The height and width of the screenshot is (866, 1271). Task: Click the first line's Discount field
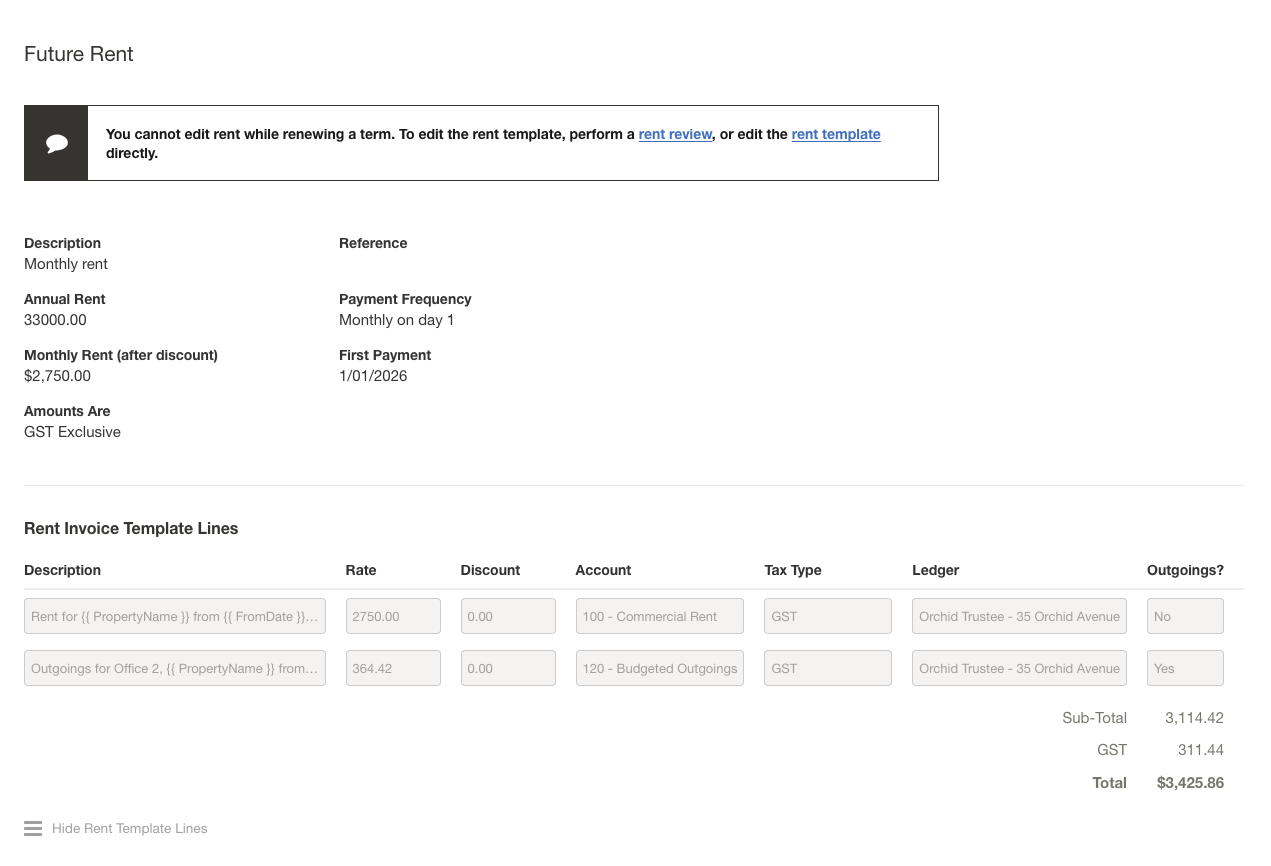(508, 616)
